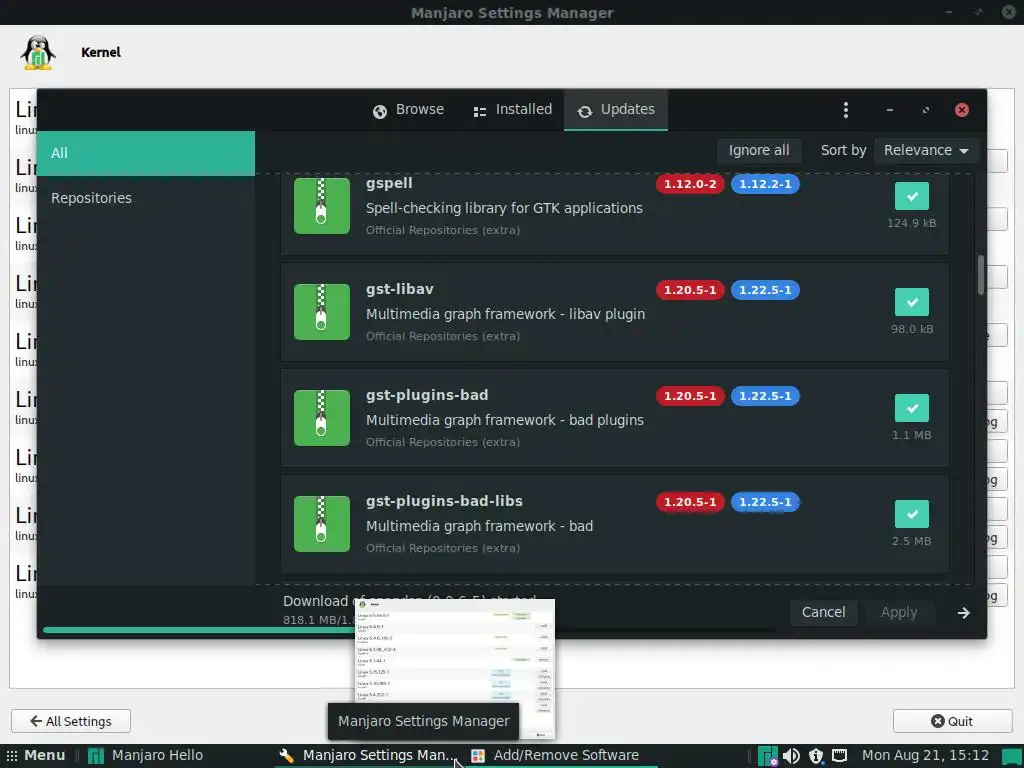This screenshot has width=1024, height=768.
Task: Click the refresh icon on Updates tab
Action: pyautogui.click(x=584, y=112)
